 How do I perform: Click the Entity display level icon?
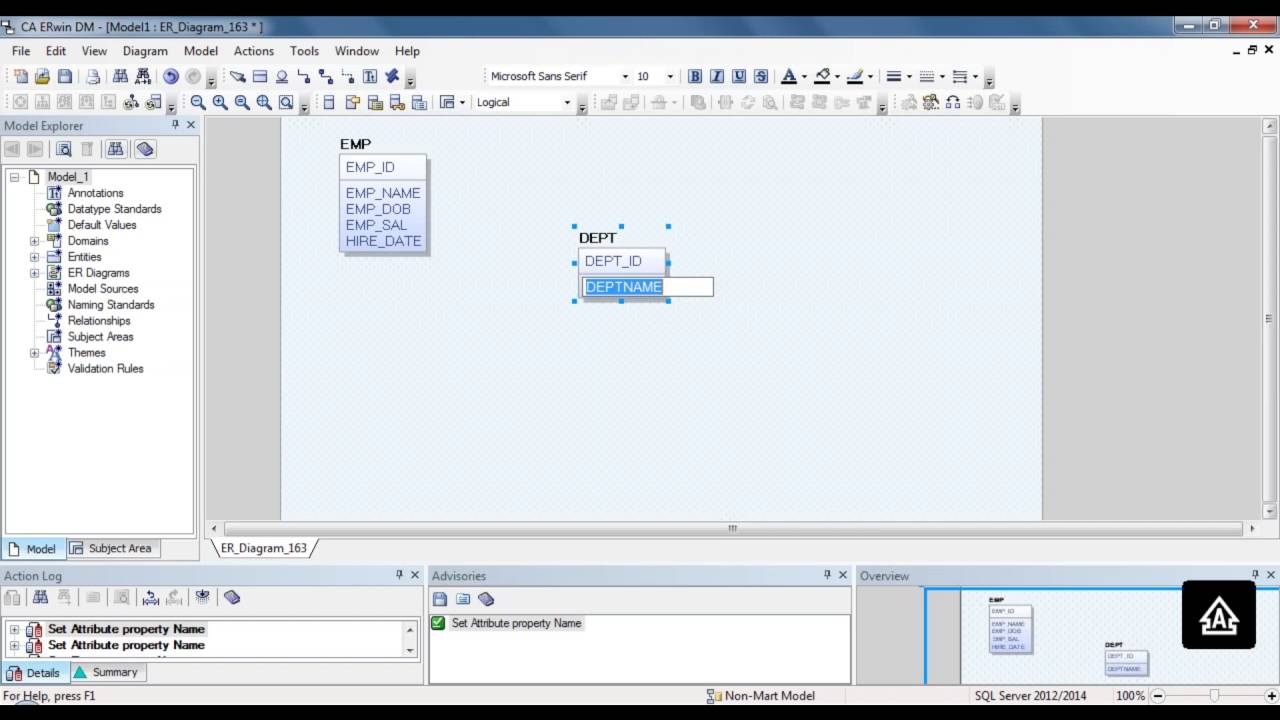(x=329, y=102)
